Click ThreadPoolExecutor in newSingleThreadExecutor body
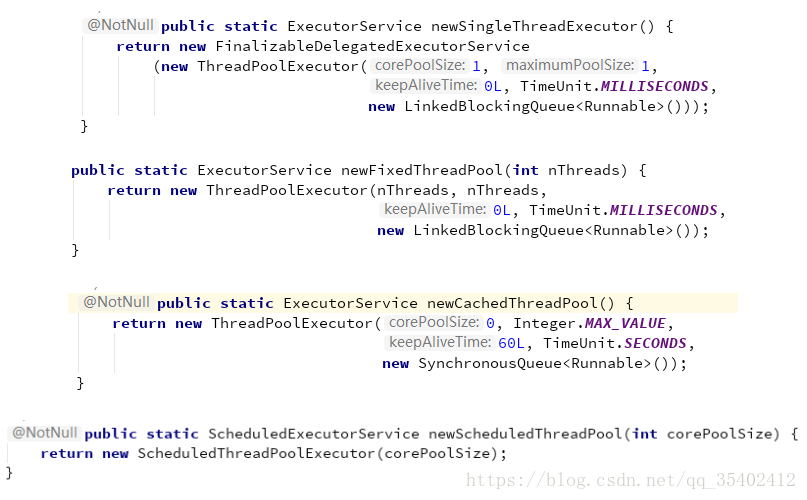This screenshot has height=500, width=807. pos(278,66)
